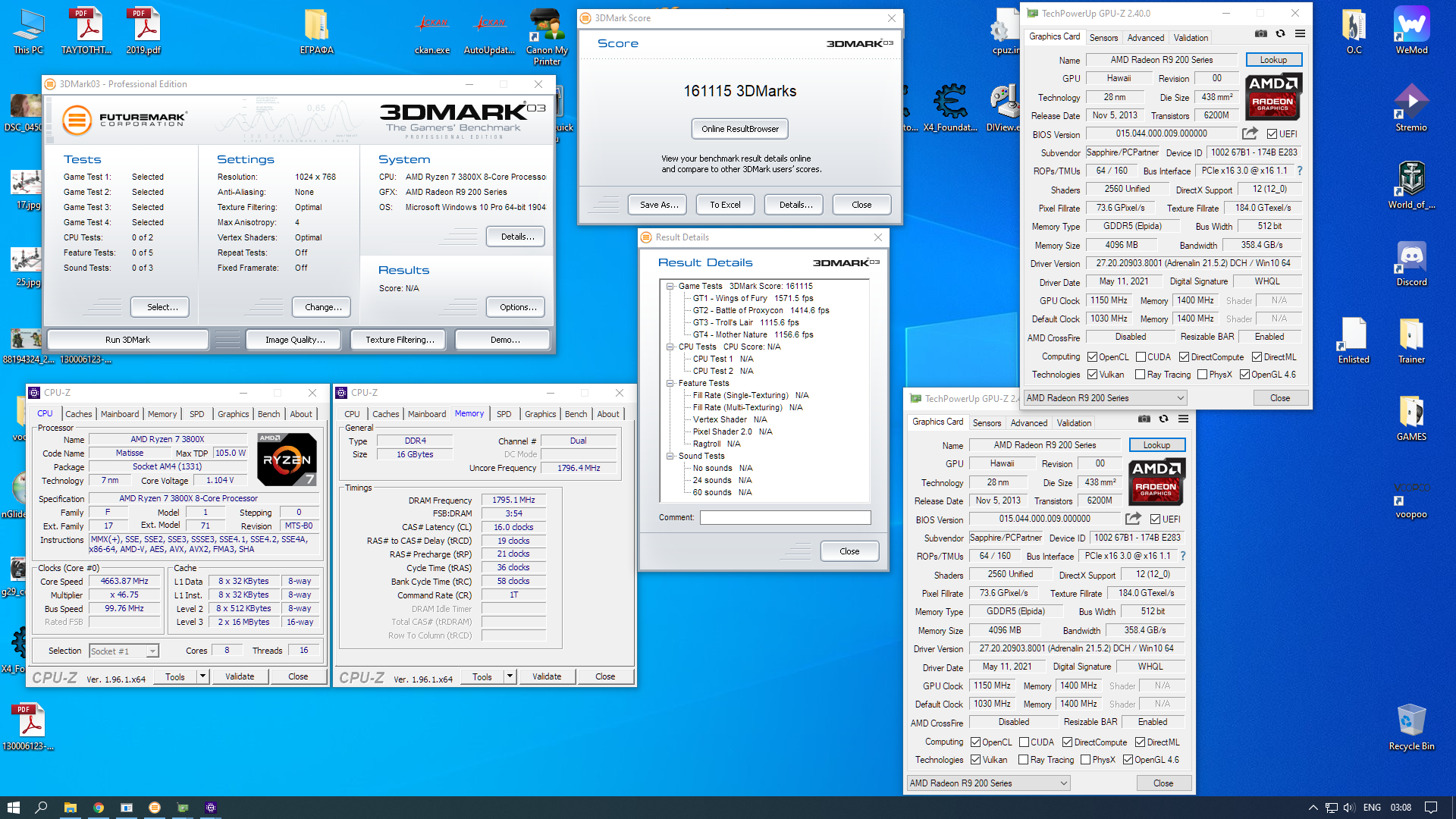Collapse CPU Tests node in Result Details
The height and width of the screenshot is (819, 1456).
(x=670, y=347)
